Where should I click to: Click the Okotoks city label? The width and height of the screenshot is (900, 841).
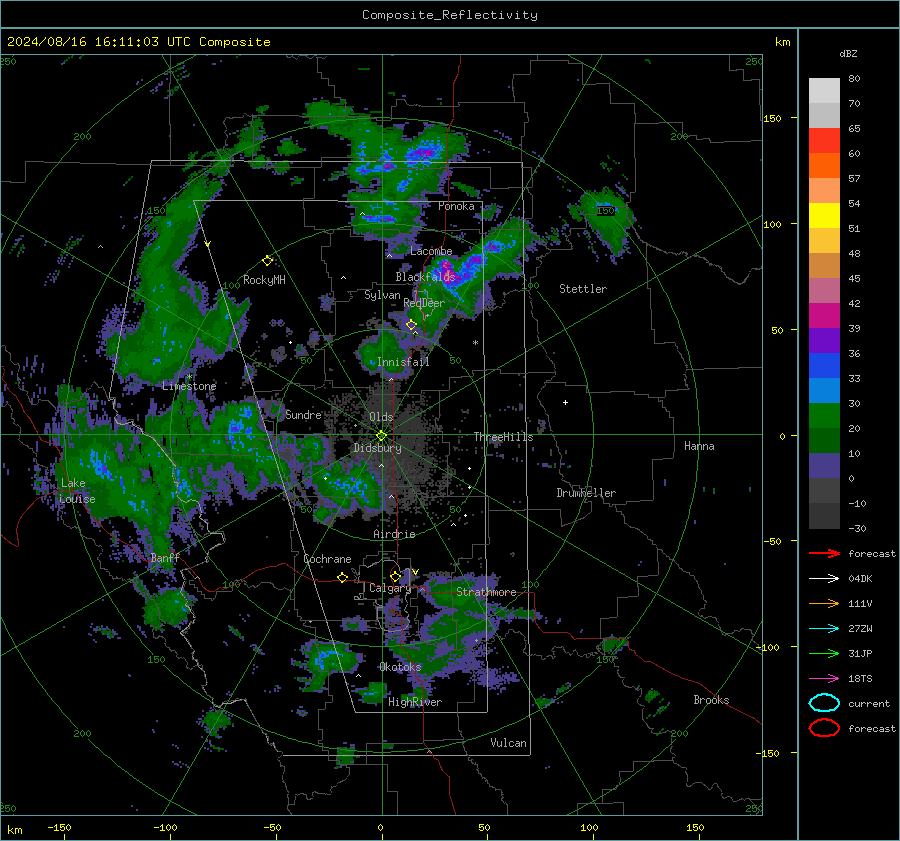point(400,666)
